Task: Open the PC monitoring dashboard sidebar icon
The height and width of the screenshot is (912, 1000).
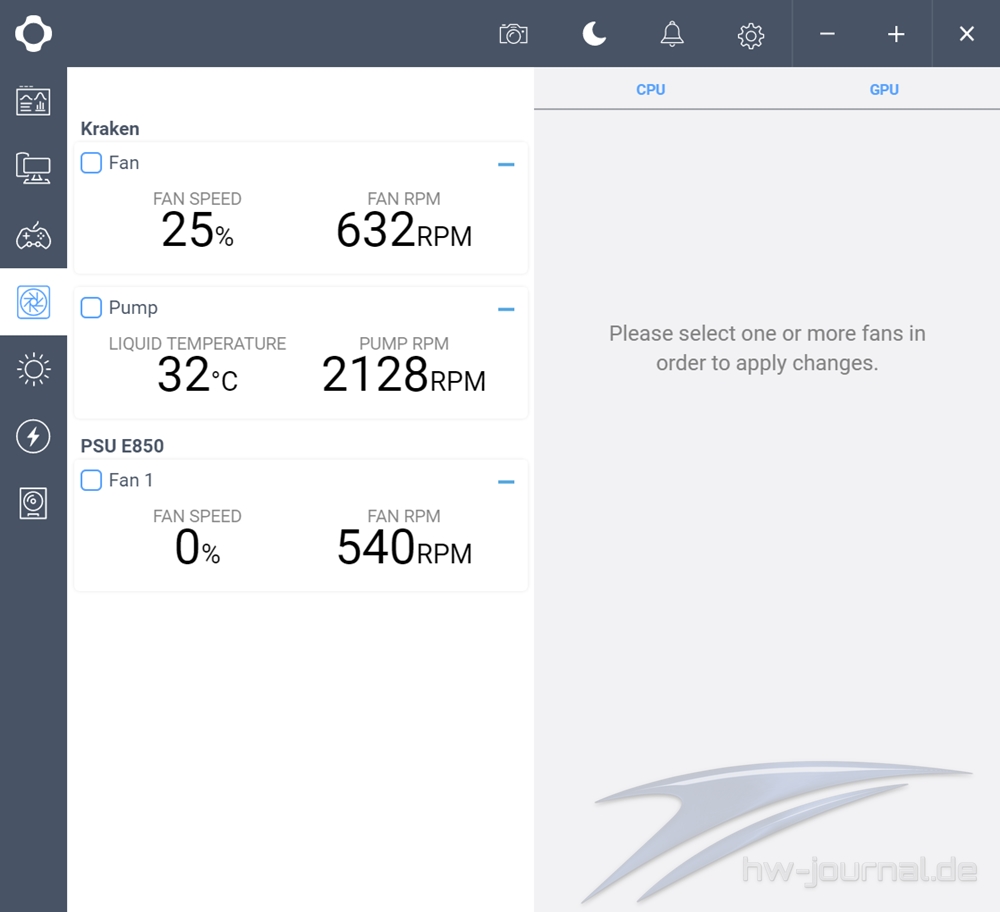Action: tap(33, 101)
